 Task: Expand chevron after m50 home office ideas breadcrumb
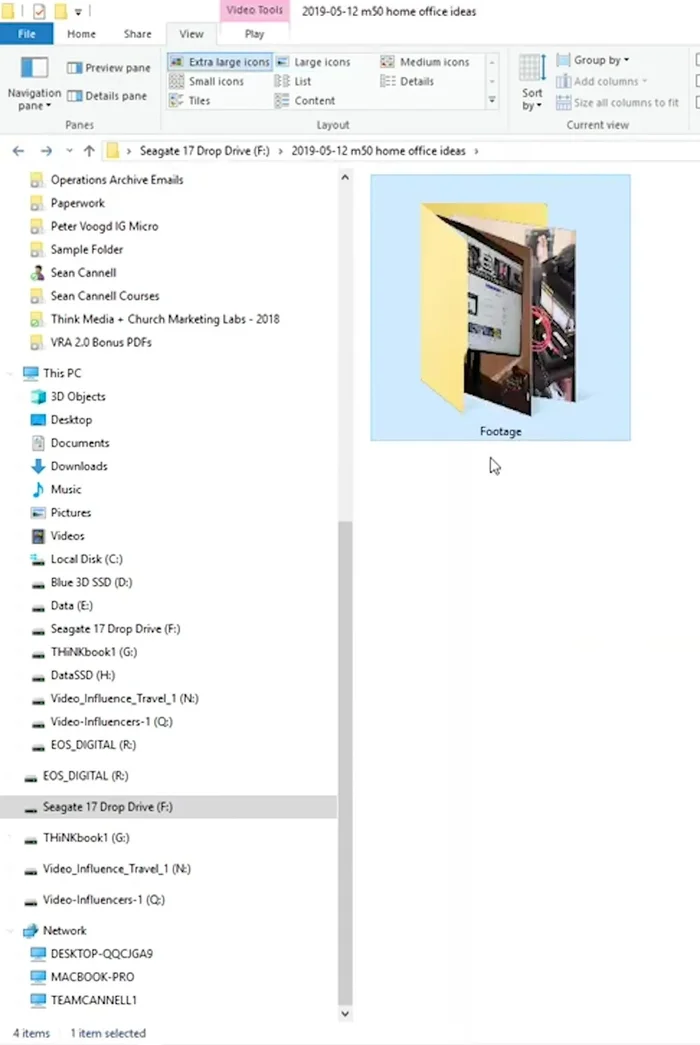(476, 151)
